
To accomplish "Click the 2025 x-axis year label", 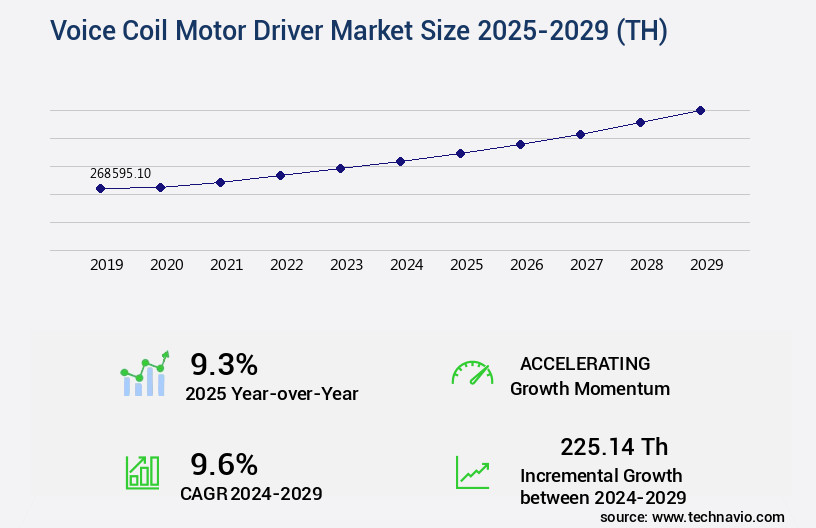I will 466,265.
